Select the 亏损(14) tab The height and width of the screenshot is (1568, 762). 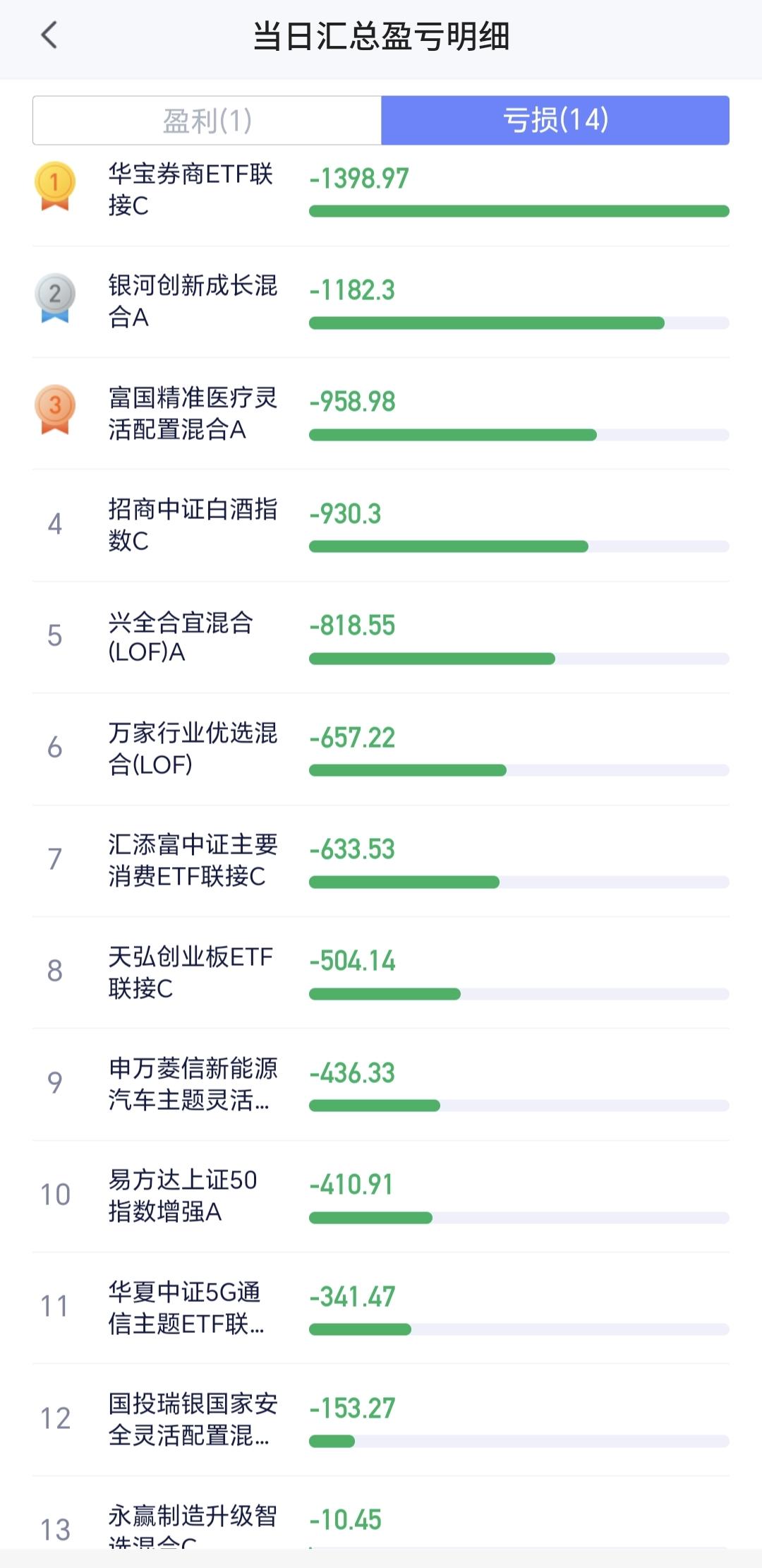click(555, 121)
